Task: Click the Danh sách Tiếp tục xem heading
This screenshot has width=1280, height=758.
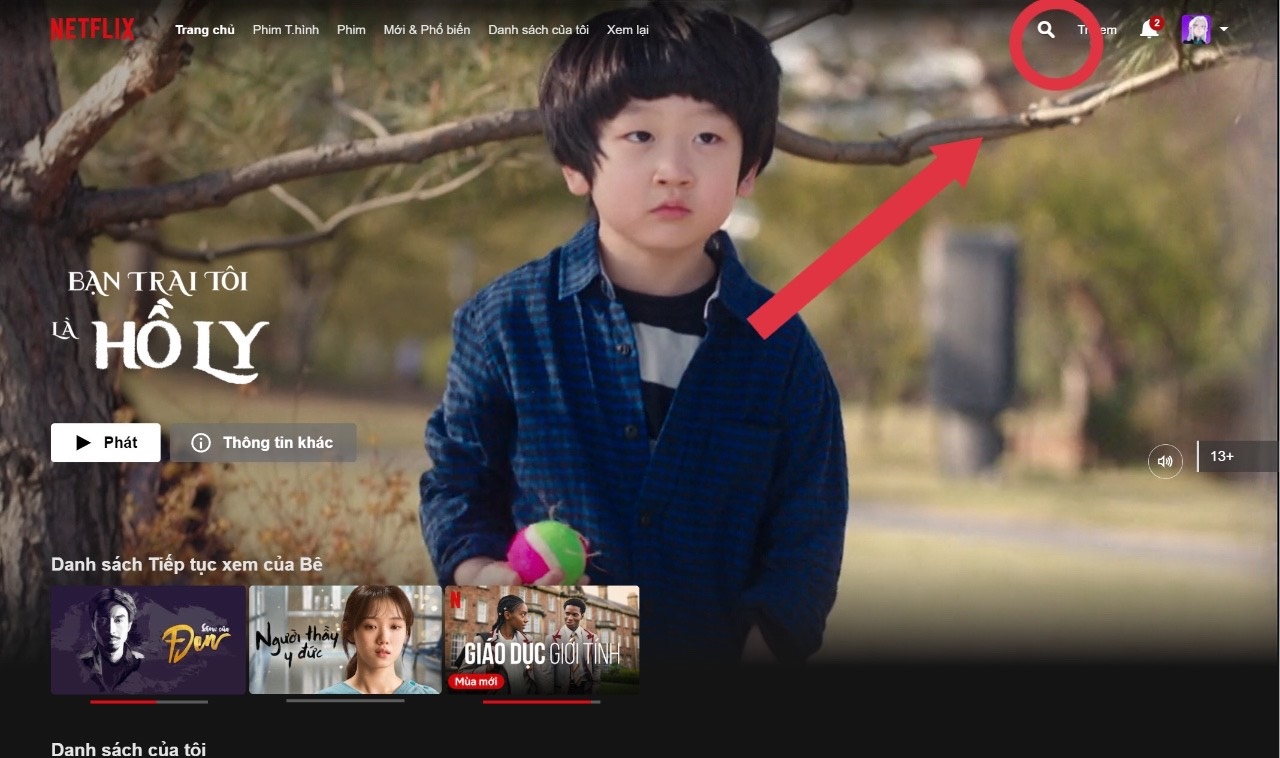Action: coord(187,565)
